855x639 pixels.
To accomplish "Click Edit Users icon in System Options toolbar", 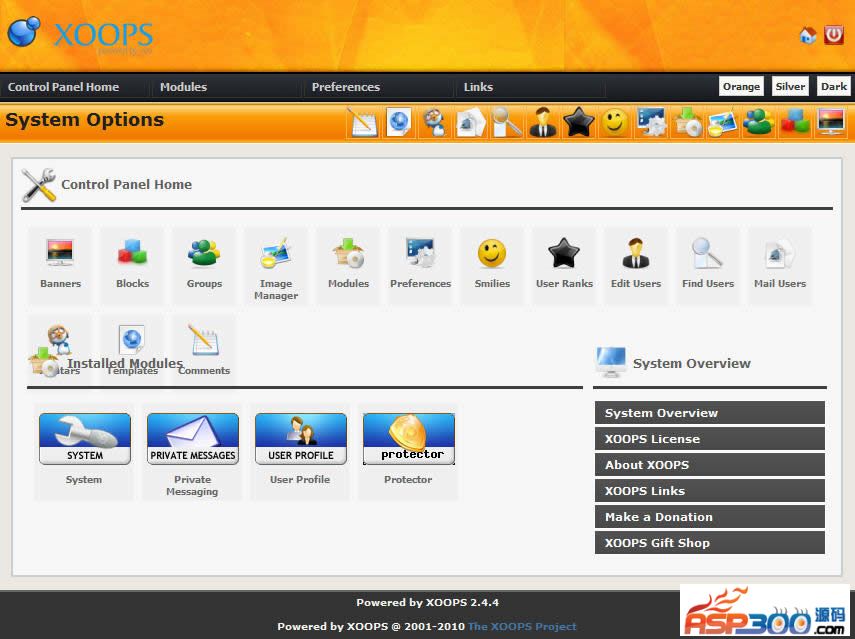I will click(543, 123).
